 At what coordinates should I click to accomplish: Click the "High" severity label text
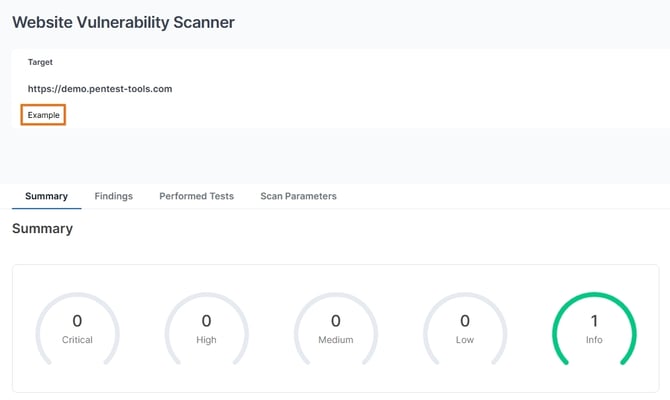click(x=206, y=340)
